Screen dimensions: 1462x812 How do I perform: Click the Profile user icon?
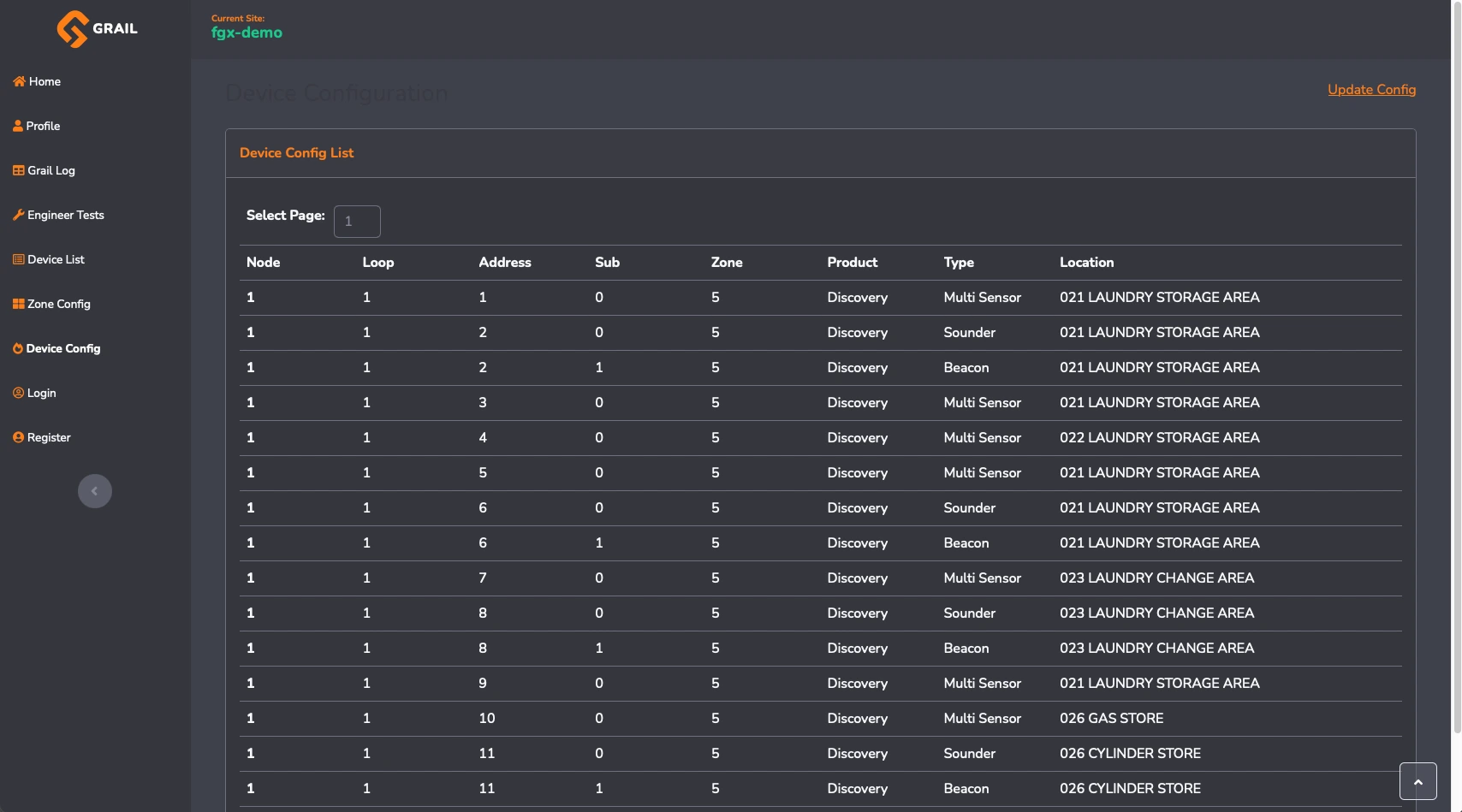coord(18,126)
